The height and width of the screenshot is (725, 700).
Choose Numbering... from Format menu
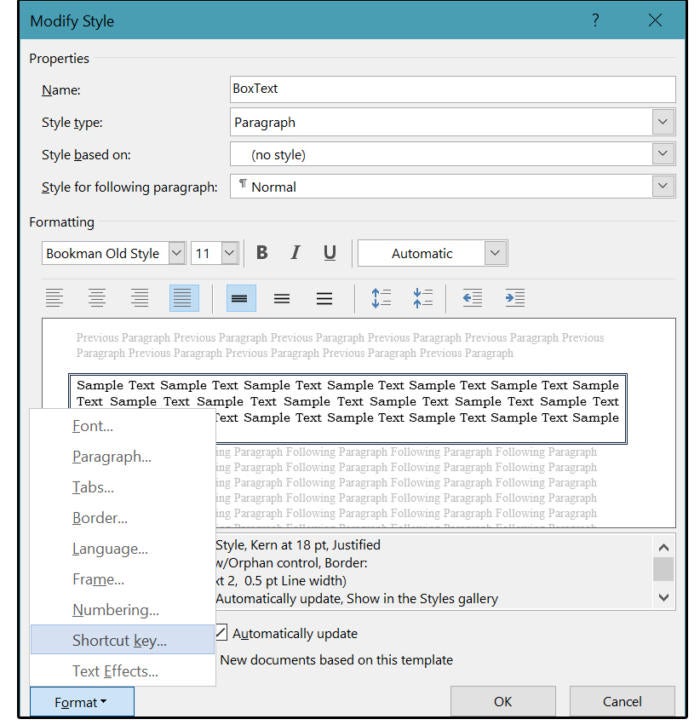(x=123, y=609)
